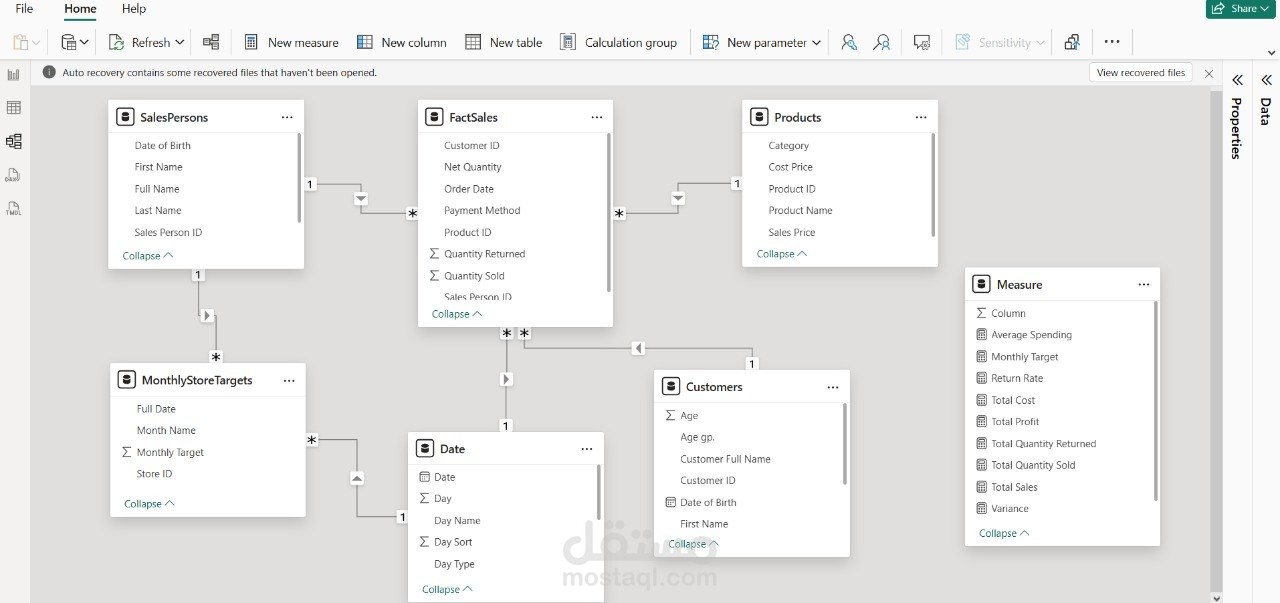Click View recovered files button
The width and height of the screenshot is (1280, 603).
[1140, 73]
